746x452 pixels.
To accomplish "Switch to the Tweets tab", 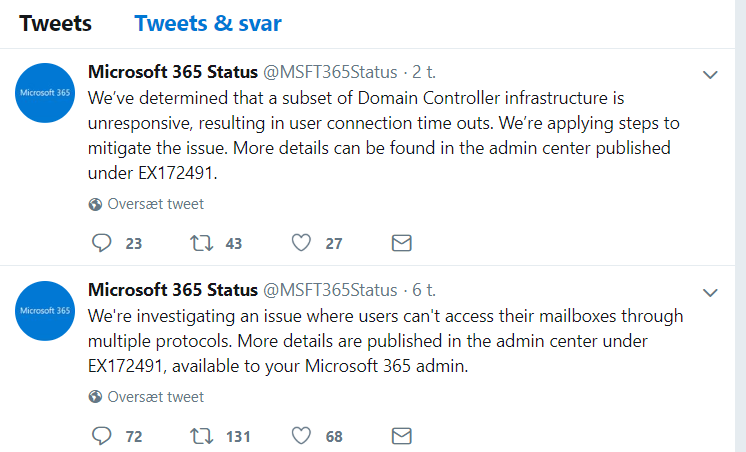I will click(x=56, y=23).
